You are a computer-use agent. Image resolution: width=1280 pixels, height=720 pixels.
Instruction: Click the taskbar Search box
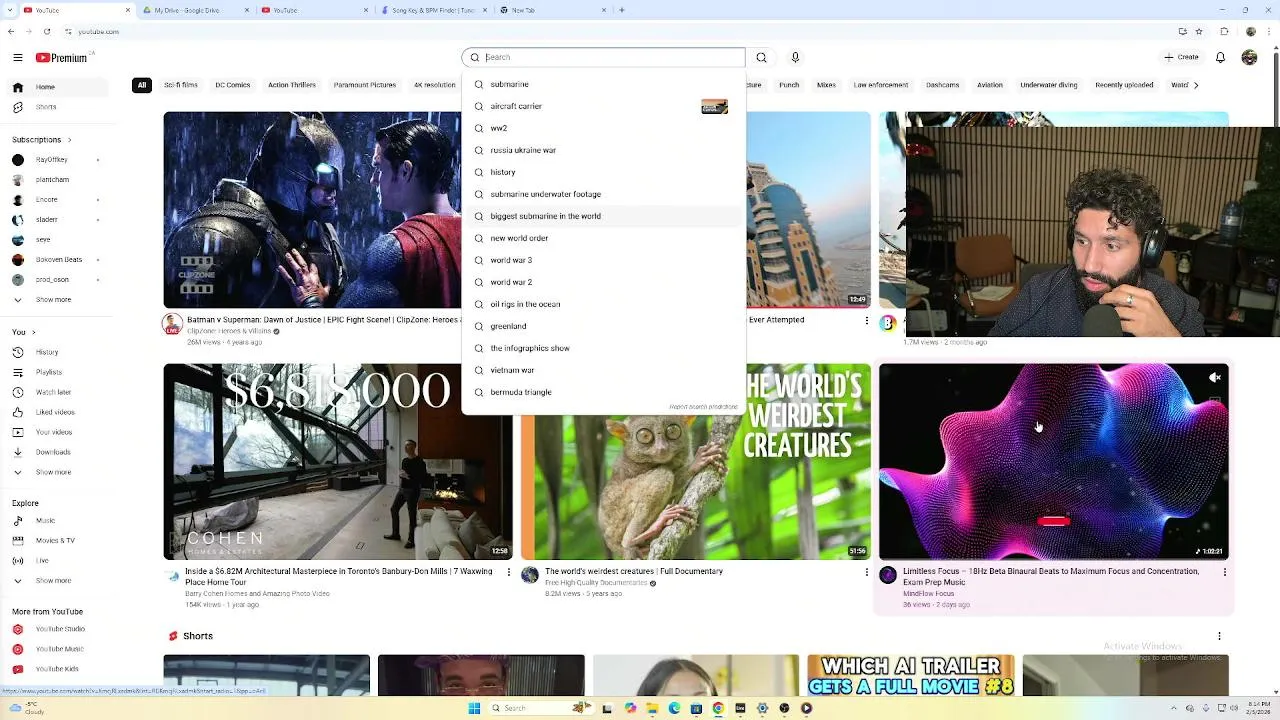(540, 708)
